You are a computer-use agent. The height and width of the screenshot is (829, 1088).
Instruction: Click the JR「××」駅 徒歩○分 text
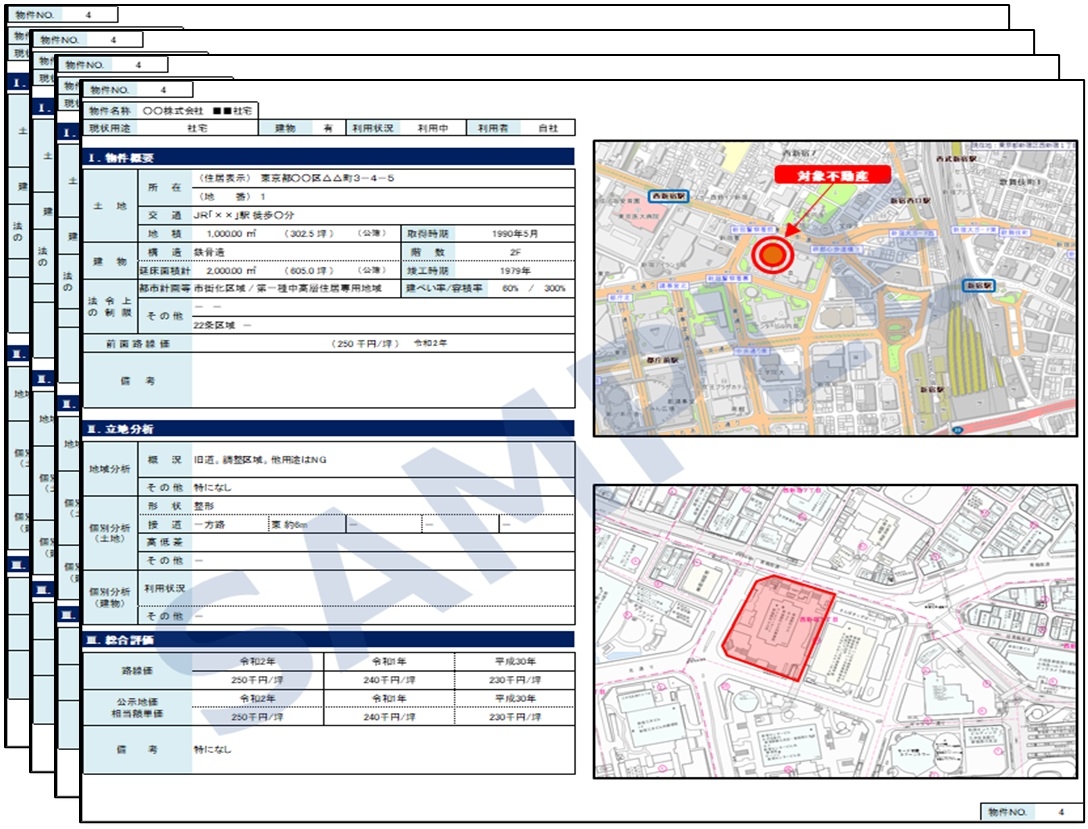[244, 215]
